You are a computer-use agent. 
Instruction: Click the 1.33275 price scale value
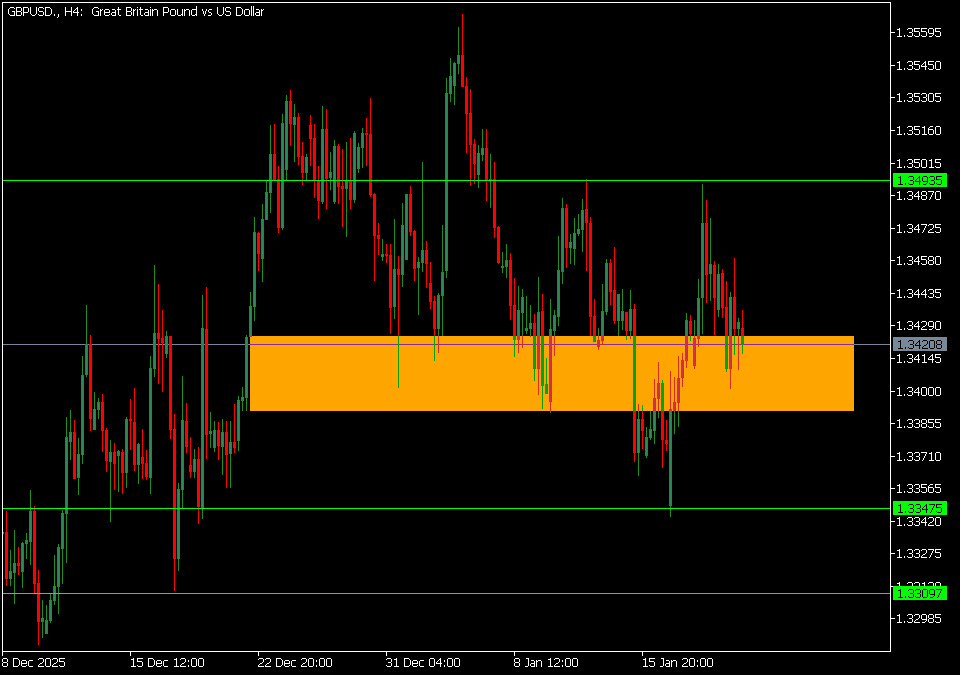[x=918, y=553]
